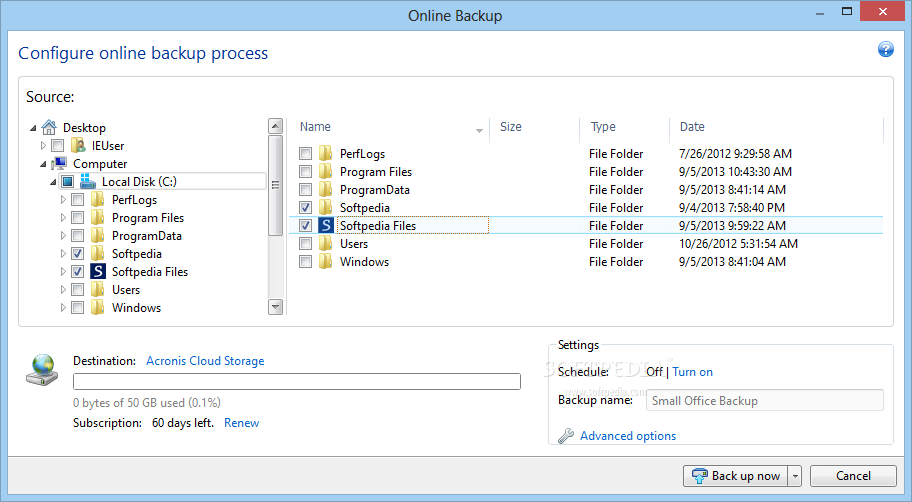
Task: Select the tree scrollbar thumb
Action: (x=275, y=186)
